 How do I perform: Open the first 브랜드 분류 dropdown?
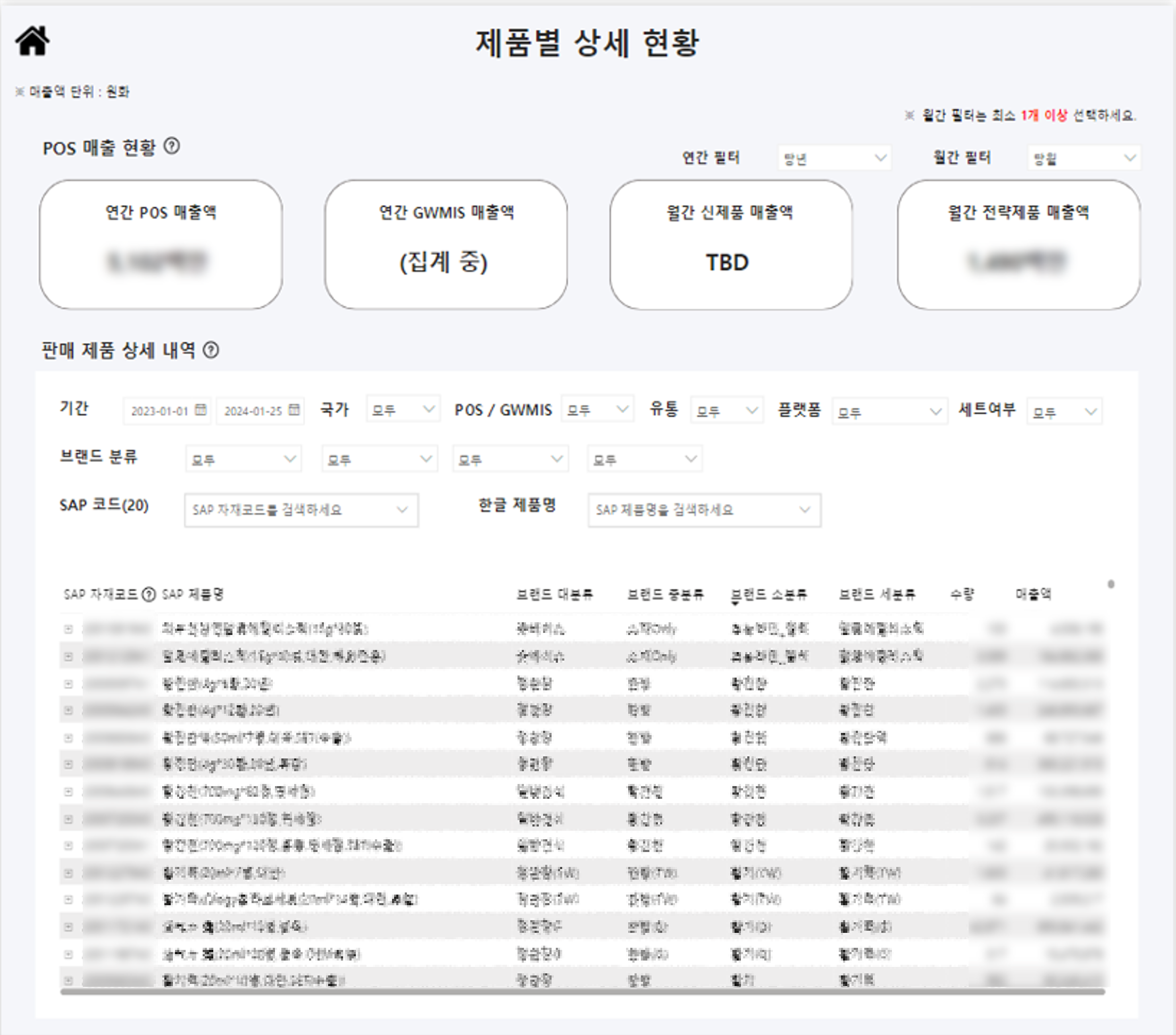(x=243, y=459)
